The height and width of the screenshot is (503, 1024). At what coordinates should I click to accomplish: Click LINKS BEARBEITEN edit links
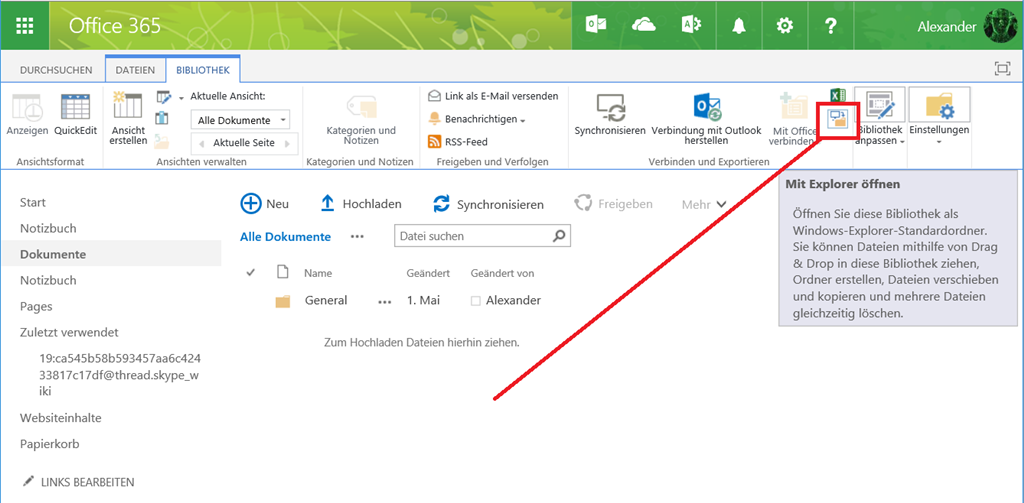[x=78, y=482]
